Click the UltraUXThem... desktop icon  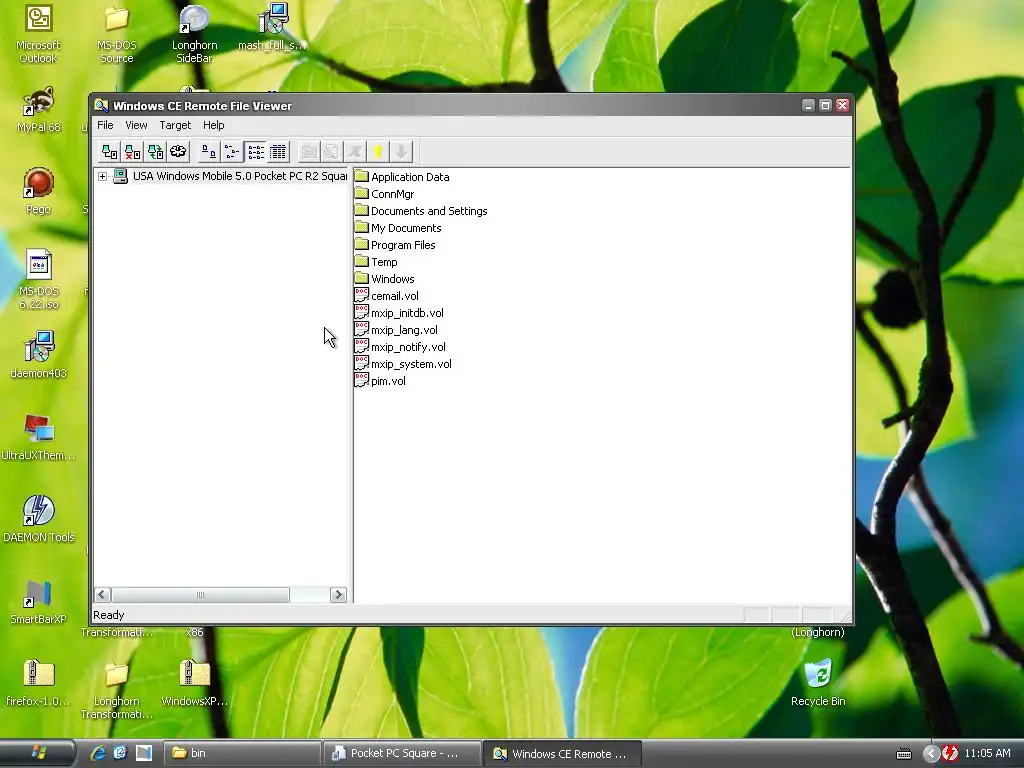point(39,437)
